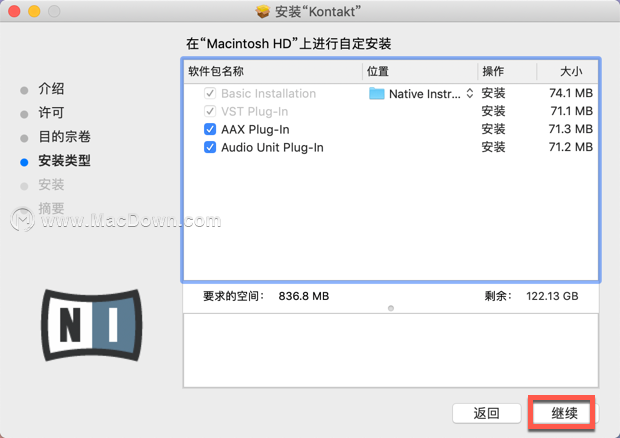
Task: Click the 122.13 GB remaining space value
Action: [552, 296]
